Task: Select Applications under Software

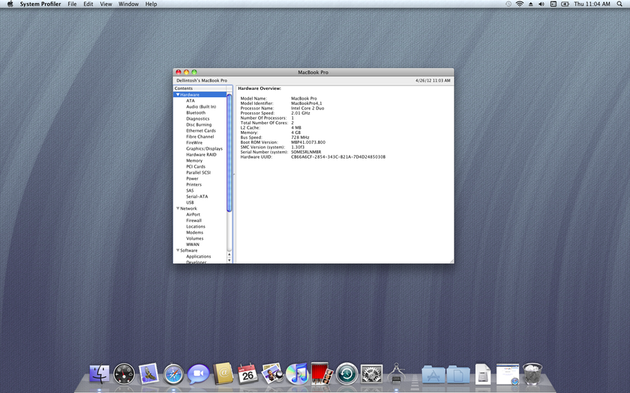Action: tap(198, 256)
